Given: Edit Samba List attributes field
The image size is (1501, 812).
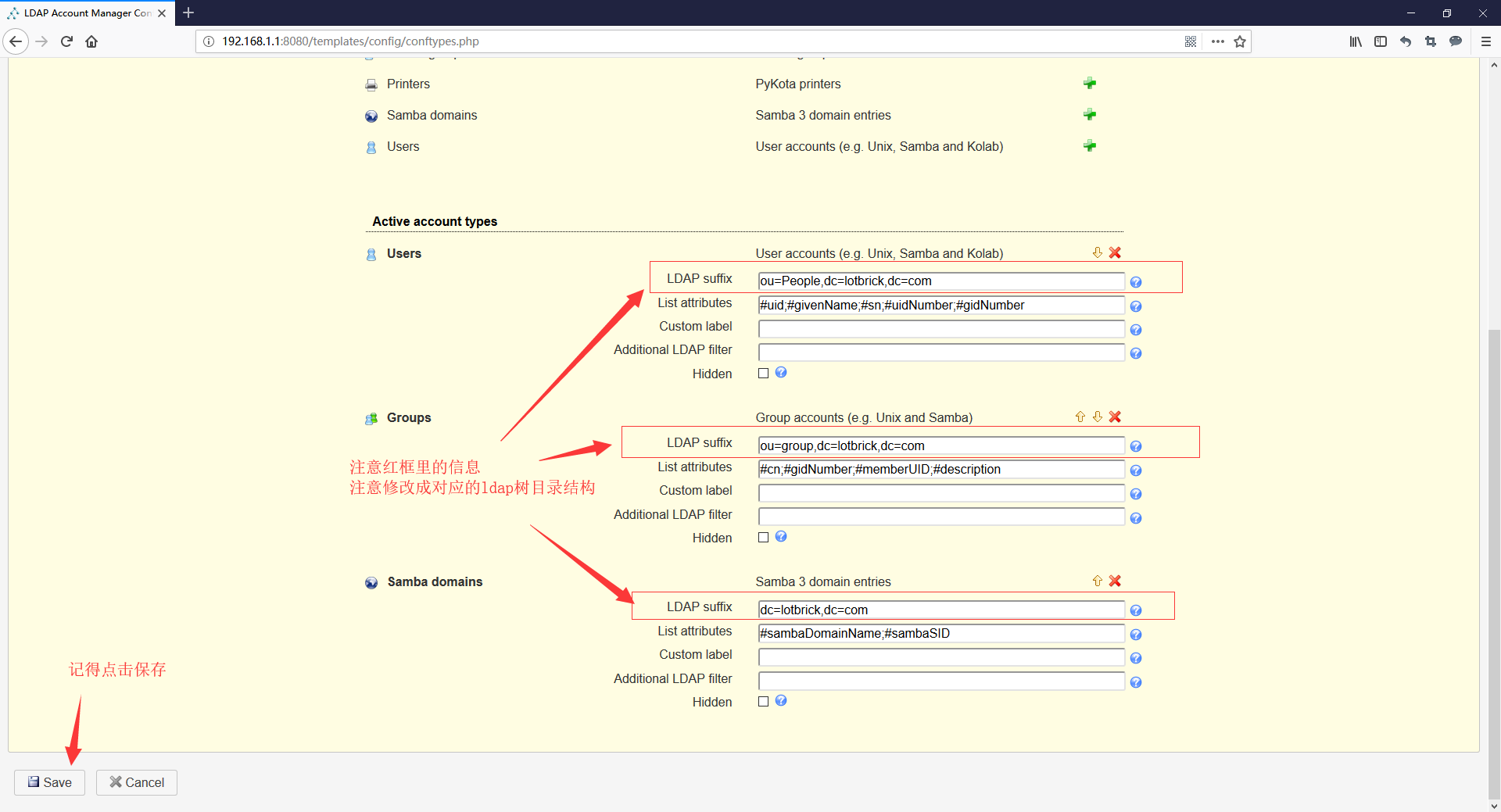Looking at the screenshot, I should pyautogui.click(x=941, y=634).
